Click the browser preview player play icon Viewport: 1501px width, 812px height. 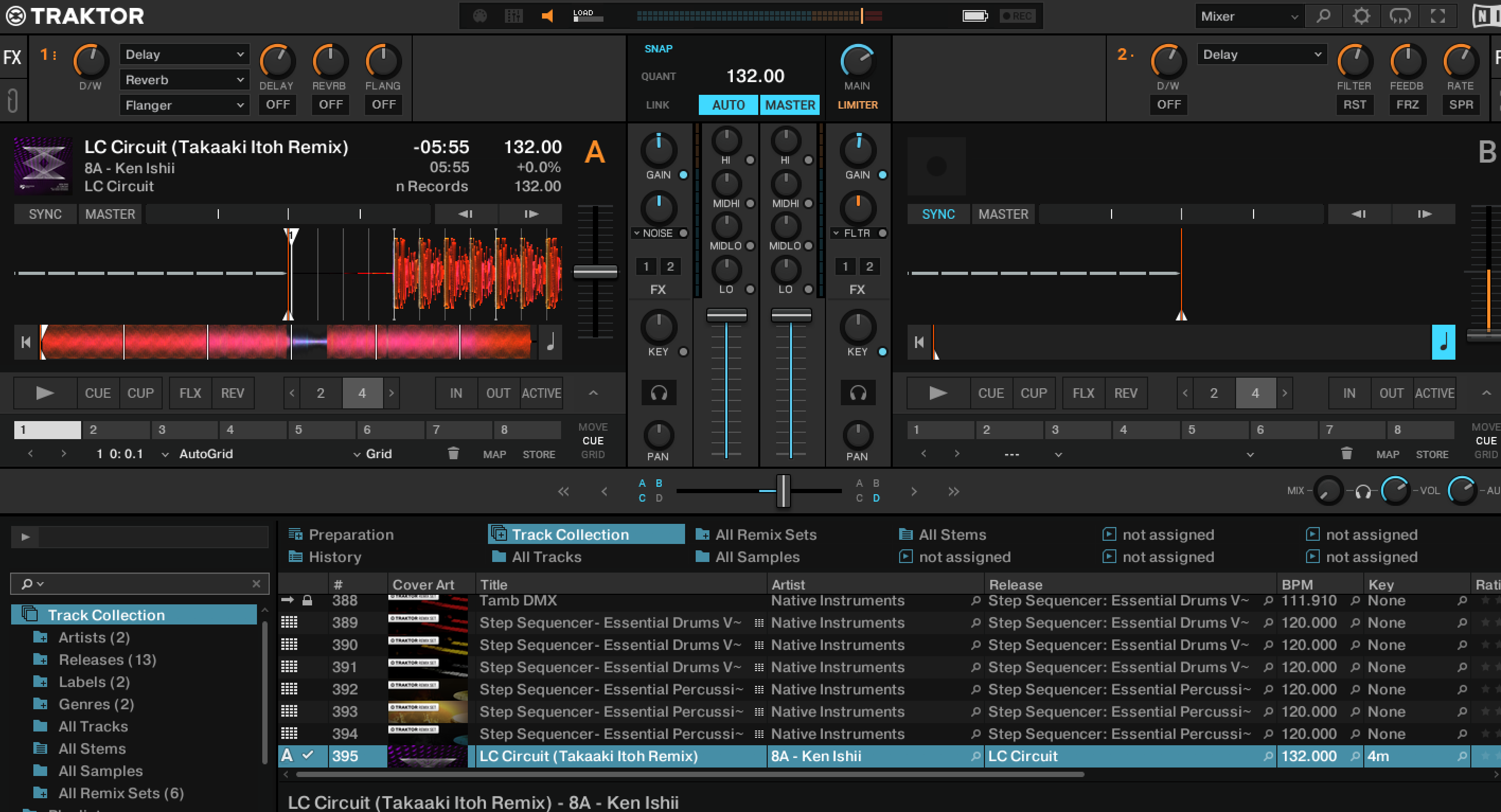25,537
